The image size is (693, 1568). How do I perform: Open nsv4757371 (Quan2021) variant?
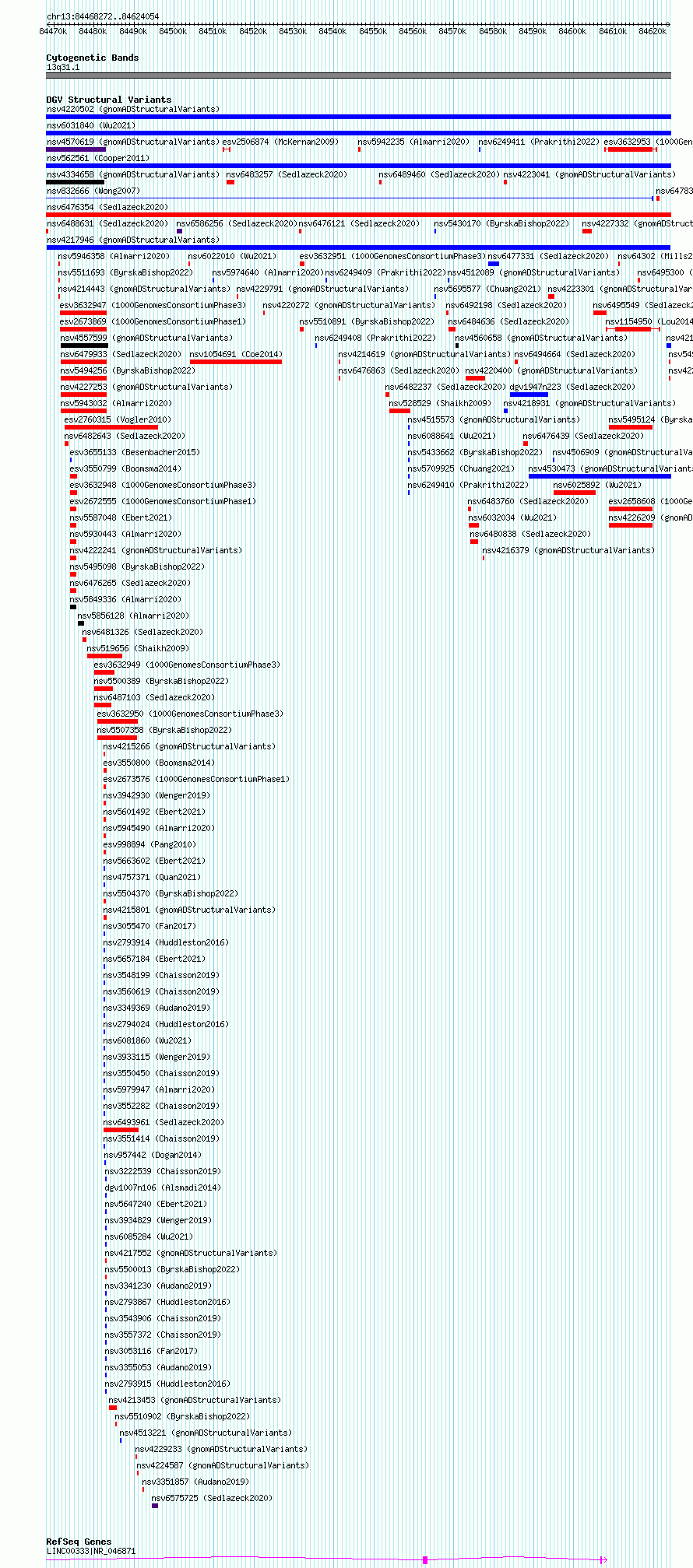152,877
